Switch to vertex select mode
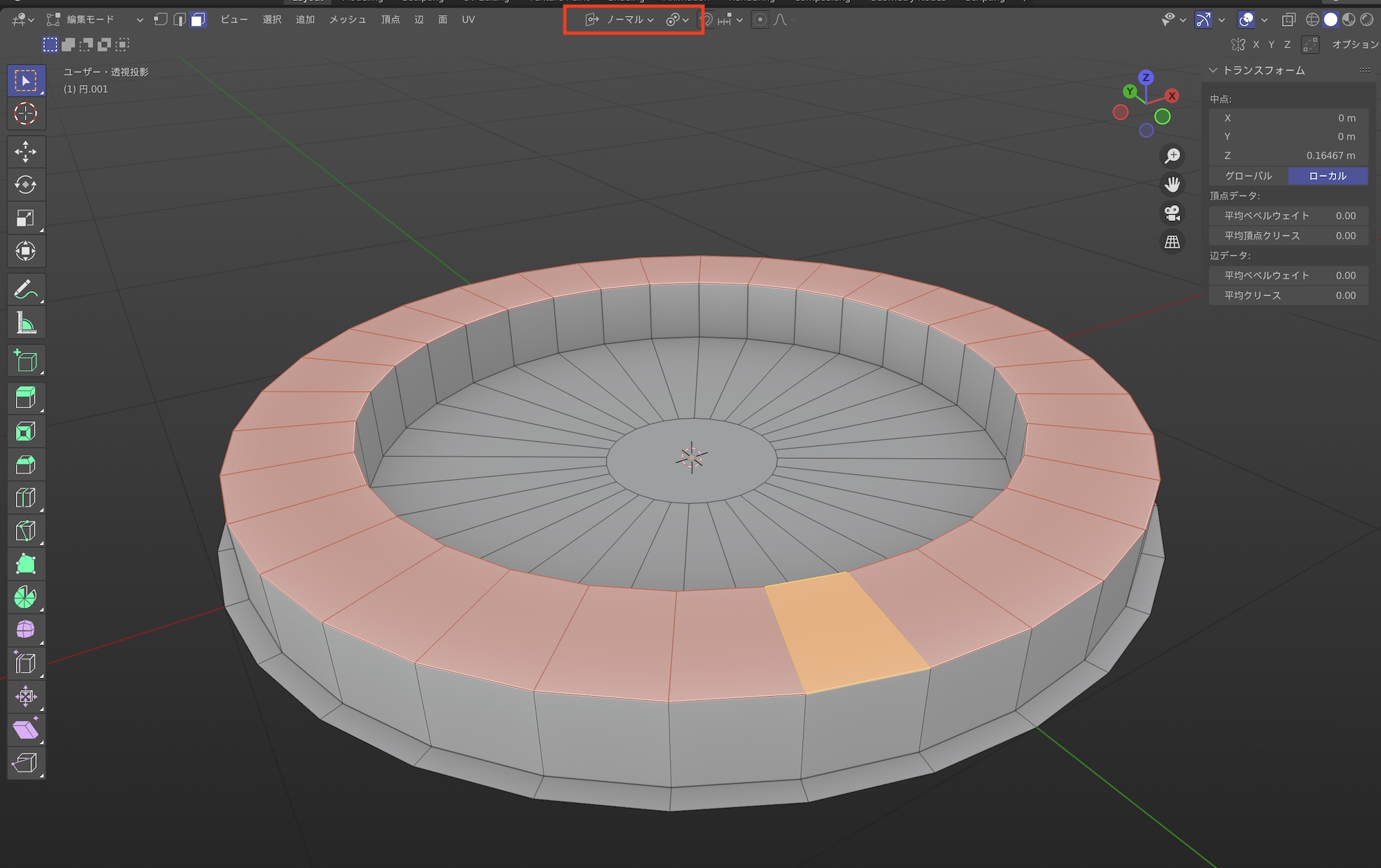This screenshot has height=868, width=1381. pos(160,20)
